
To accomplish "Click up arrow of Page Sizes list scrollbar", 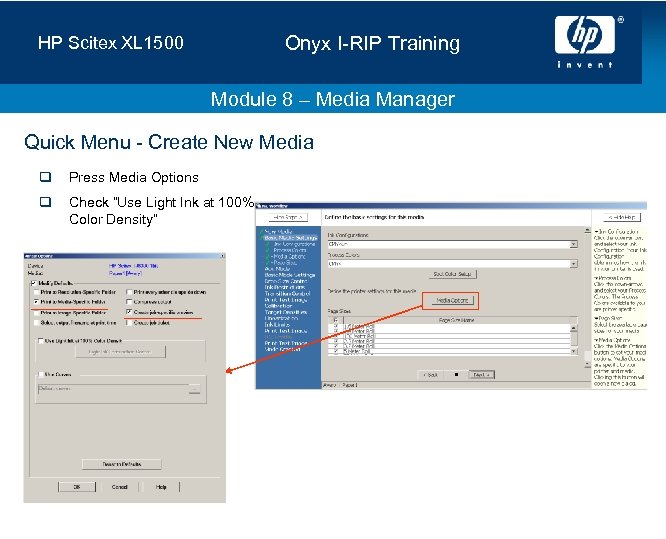I will coord(573,328).
